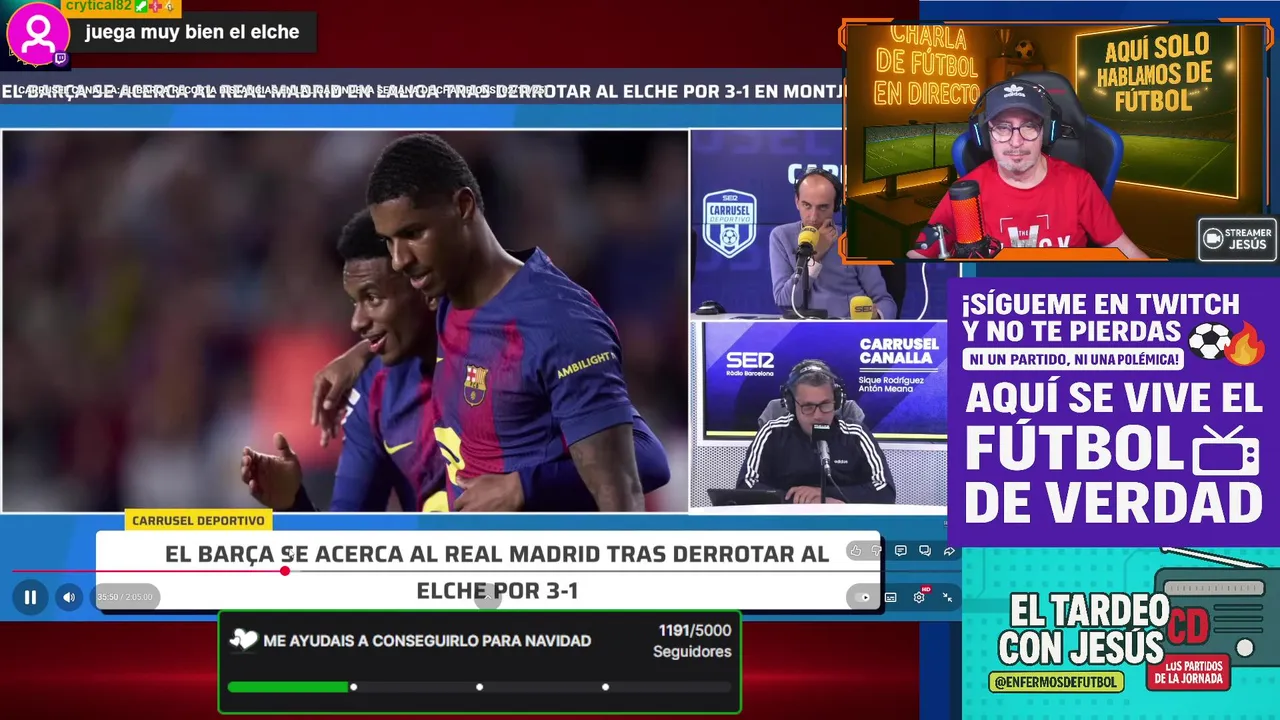The width and height of the screenshot is (1280, 720).
Task: Click 'Me ayudais a conseguirlo para Navidad' text
Action: point(427,640)
